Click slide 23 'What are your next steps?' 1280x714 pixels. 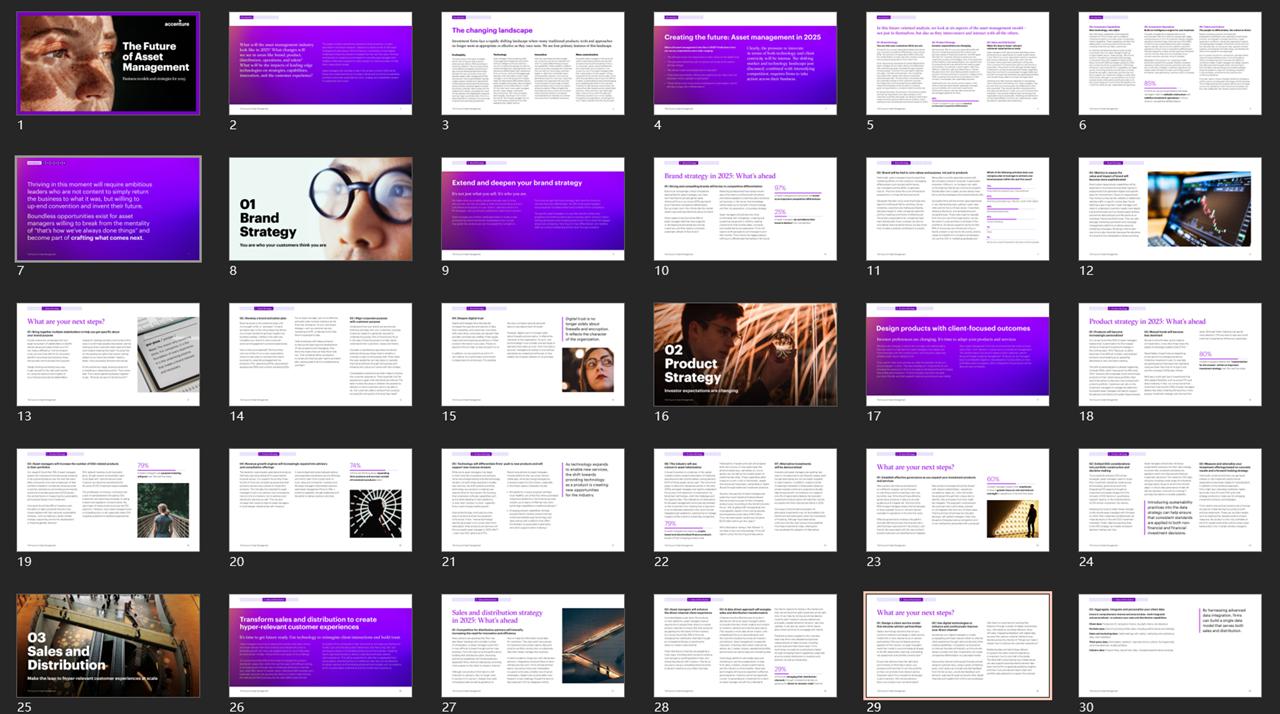tap(958, 500)
